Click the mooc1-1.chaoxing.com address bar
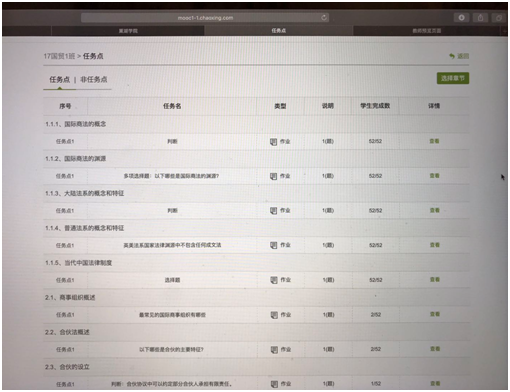510x392 pixels. 205,18
